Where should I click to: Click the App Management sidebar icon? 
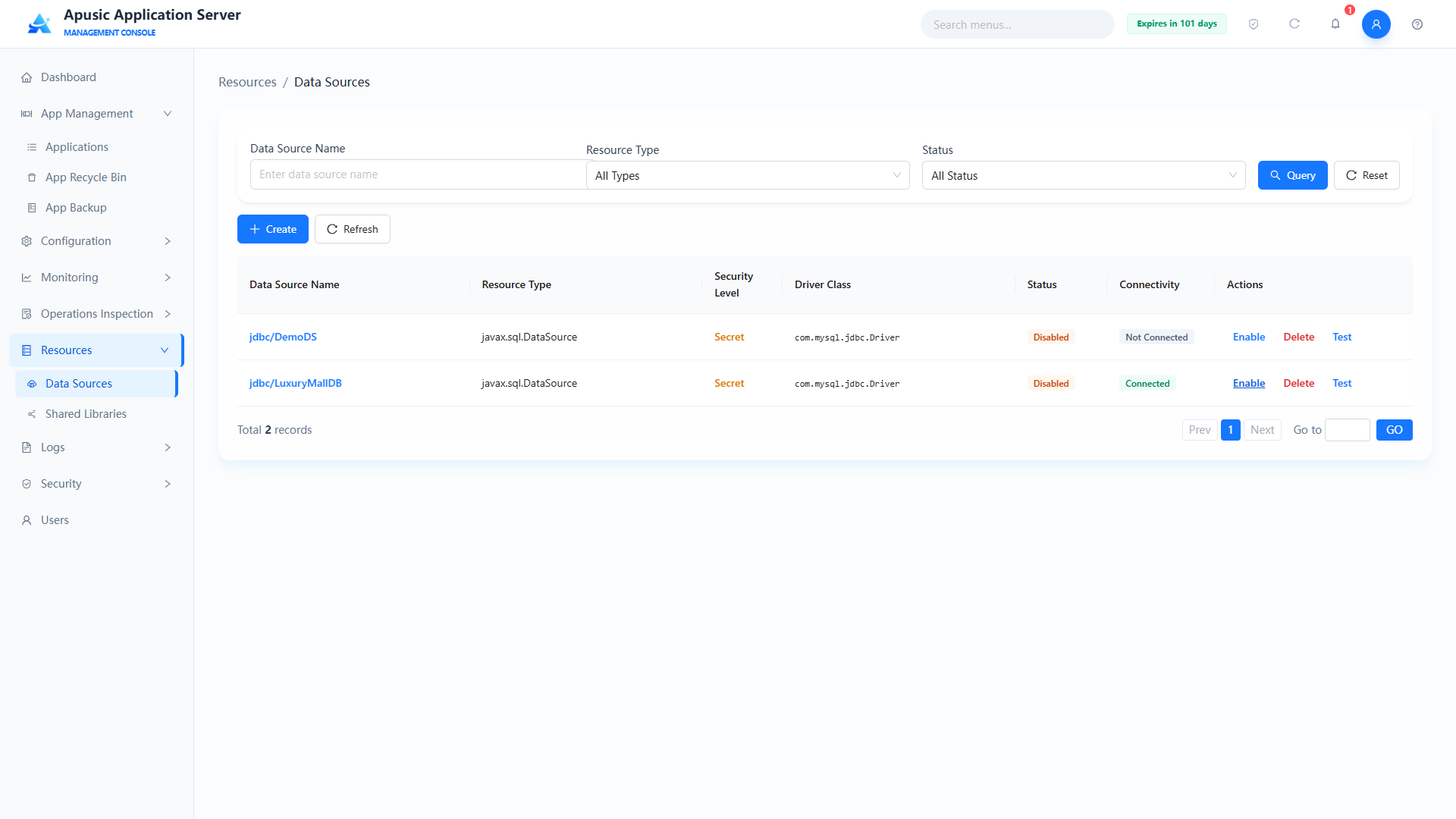(27, 114)
